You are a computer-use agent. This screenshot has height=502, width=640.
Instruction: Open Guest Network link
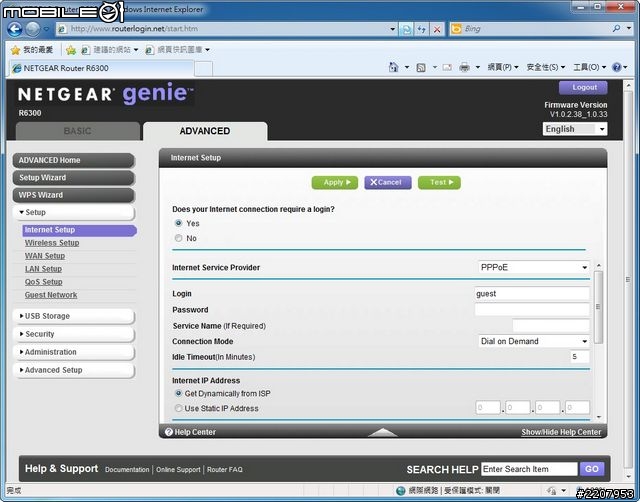click(x=51, y=295)
